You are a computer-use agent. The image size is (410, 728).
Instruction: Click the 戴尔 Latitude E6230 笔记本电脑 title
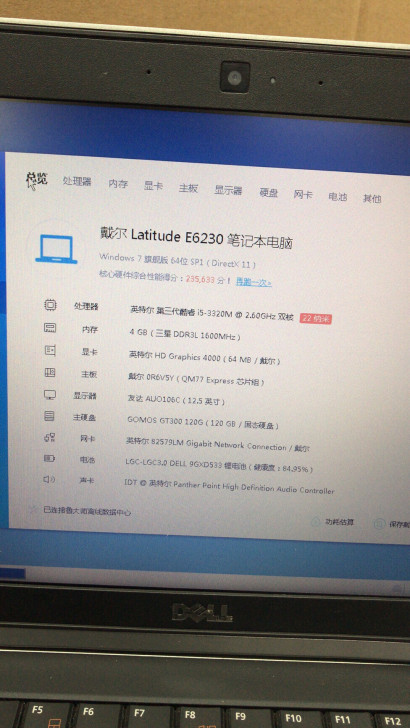(x=196, y=237)
